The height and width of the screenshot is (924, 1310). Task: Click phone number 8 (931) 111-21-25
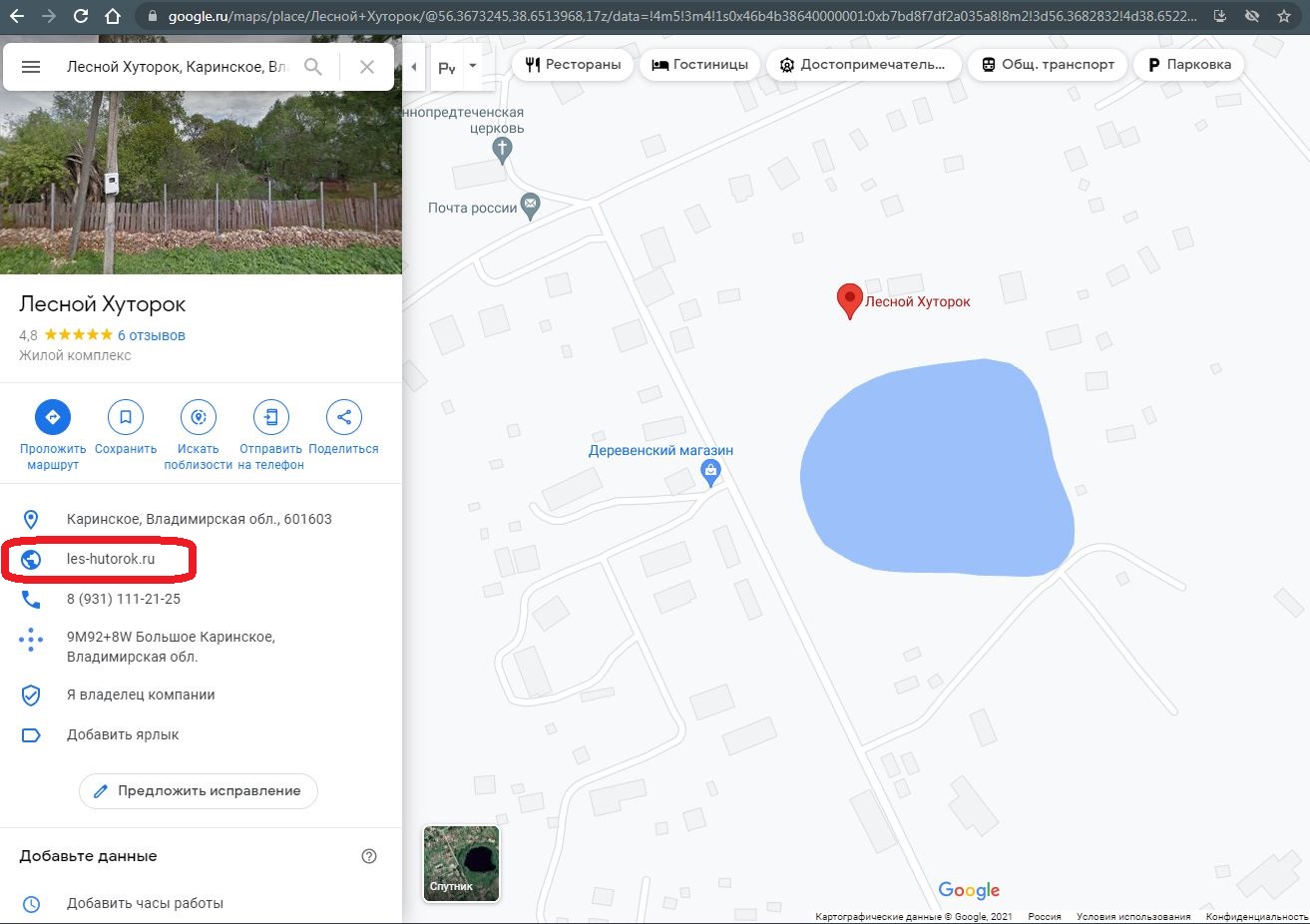click(124, 599)
